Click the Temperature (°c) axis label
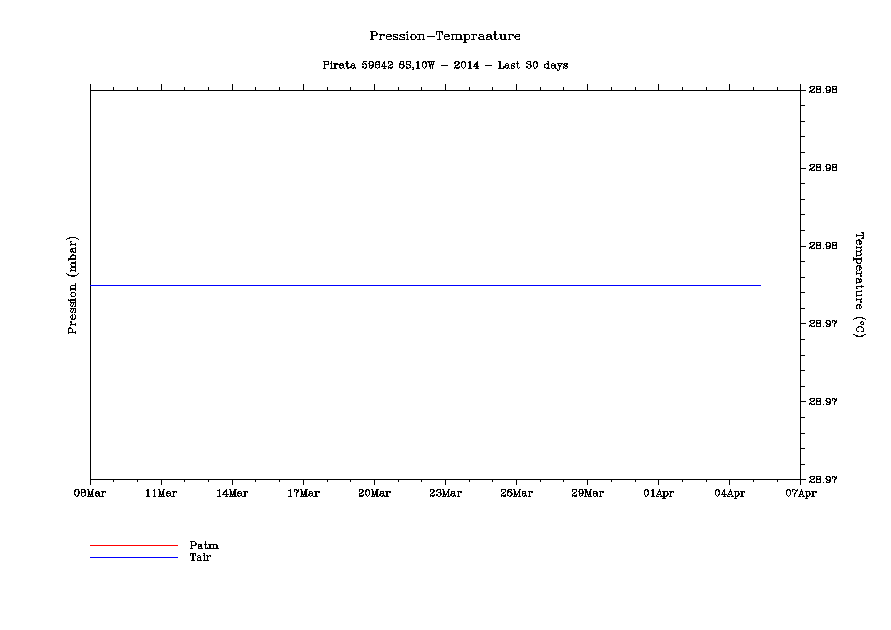Screen dimensions: 891x630 pos(858,285)
